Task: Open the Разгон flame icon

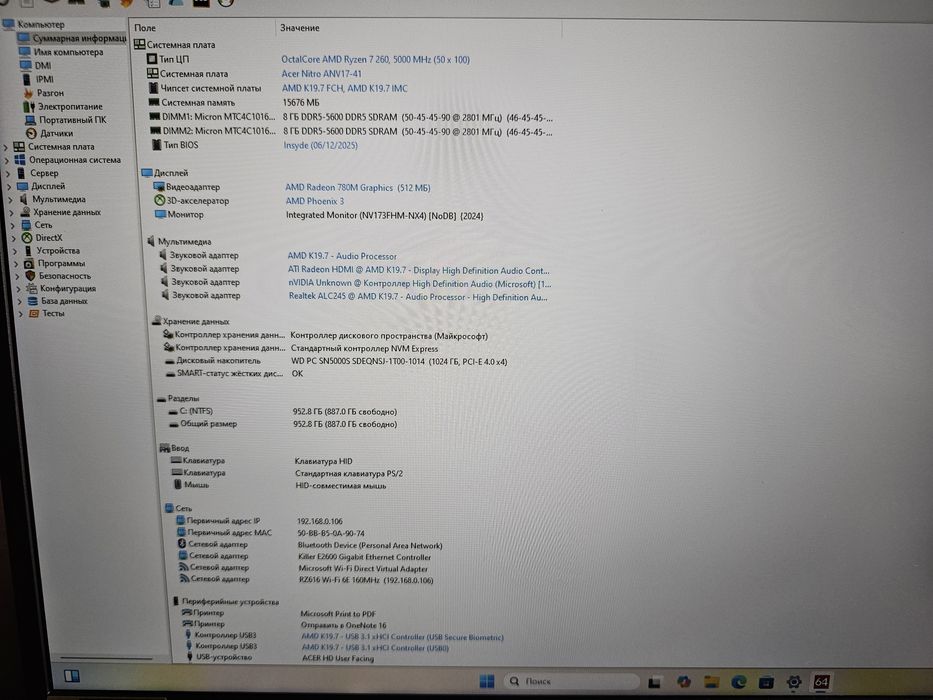Action: point(28,92)
